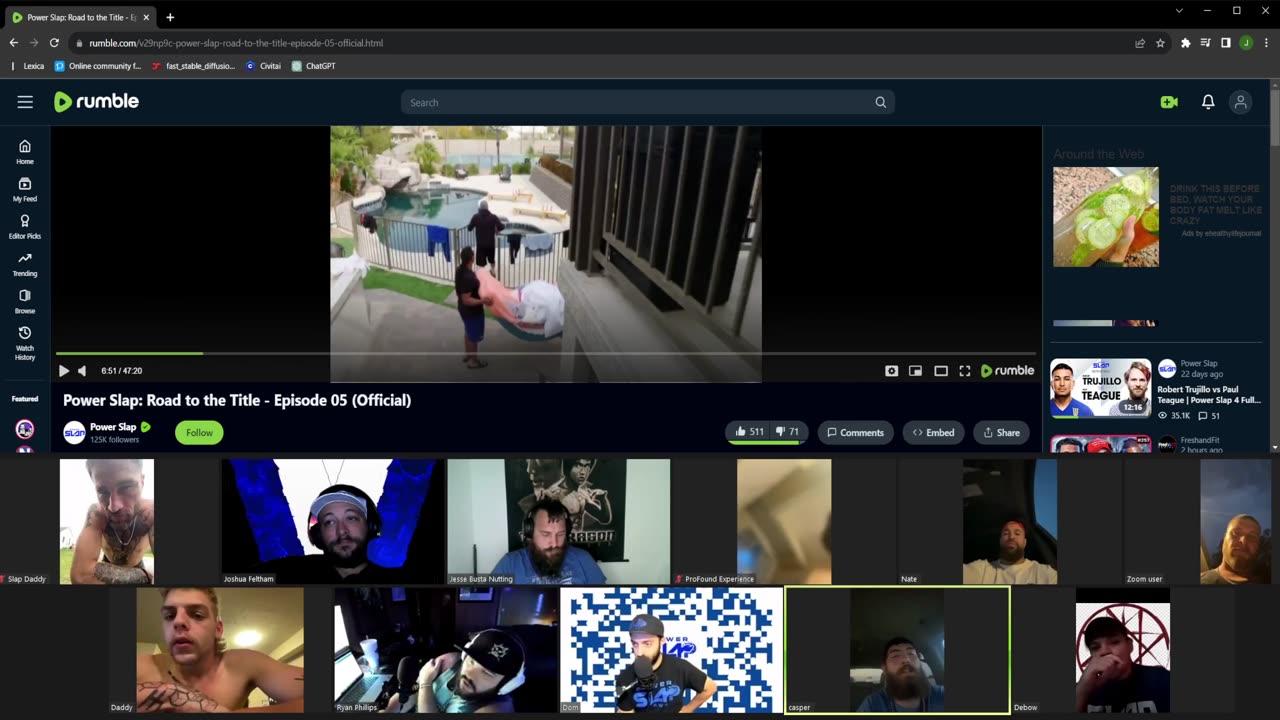Screen dimensions: 1280x720
Task: Toggle theater mode
Action: coord(941,371)
